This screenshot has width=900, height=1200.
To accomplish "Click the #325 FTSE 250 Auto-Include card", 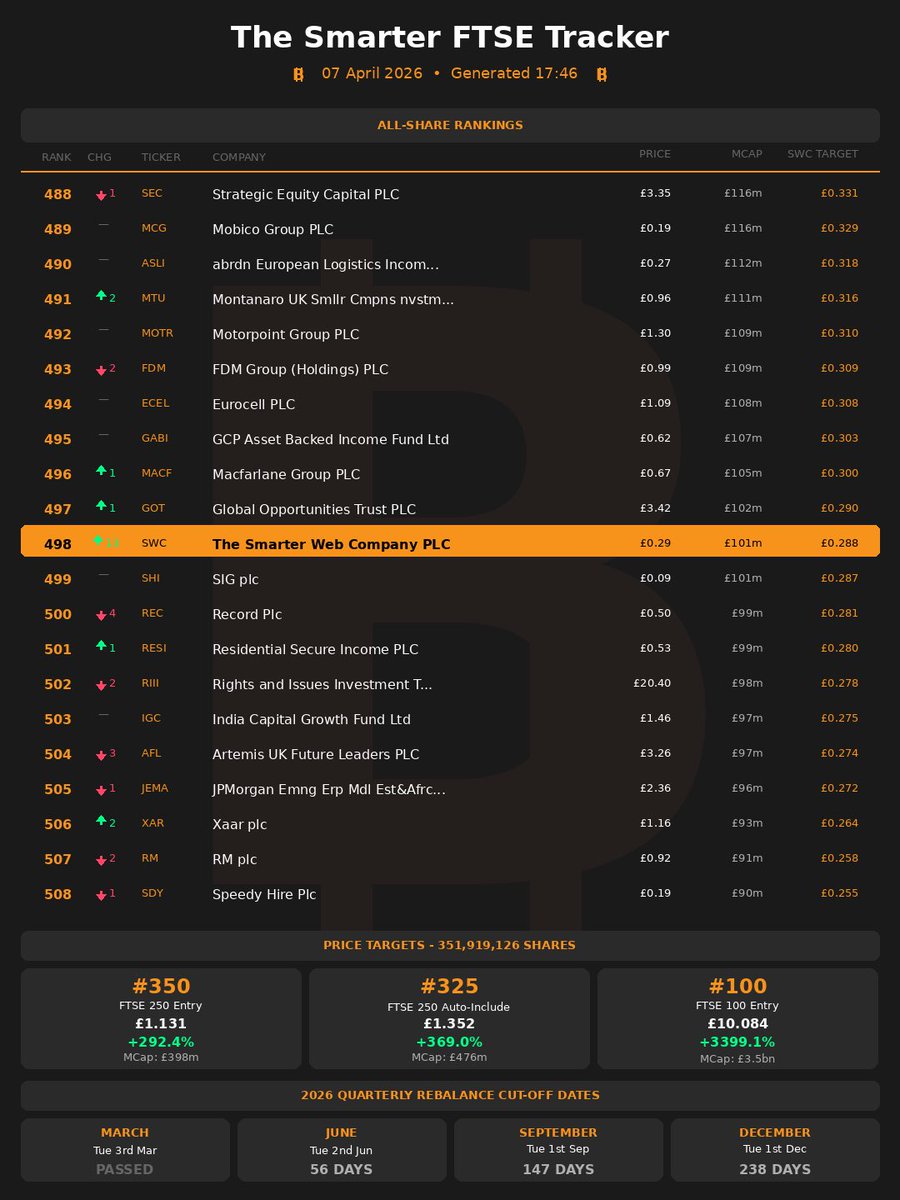I will tap(449, 1018).
